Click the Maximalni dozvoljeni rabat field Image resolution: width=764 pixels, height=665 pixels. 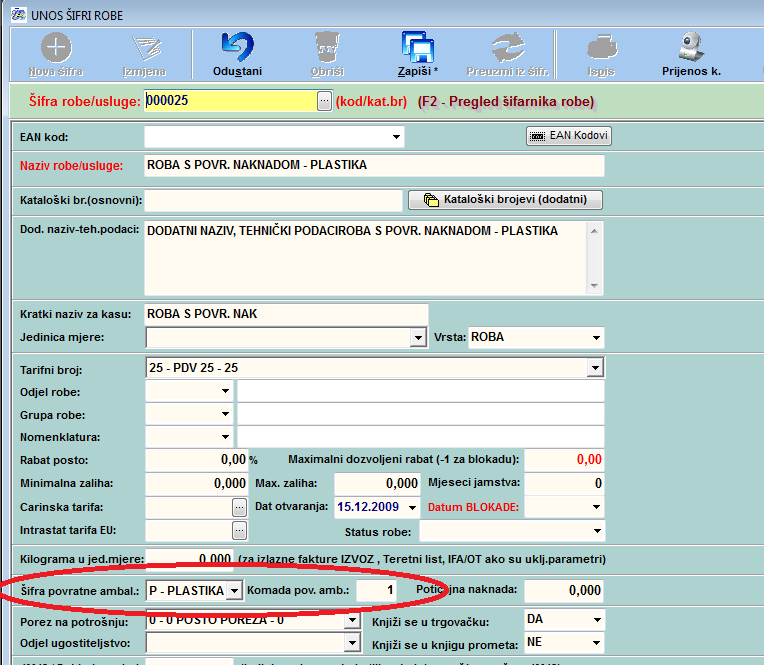[564, 460]
